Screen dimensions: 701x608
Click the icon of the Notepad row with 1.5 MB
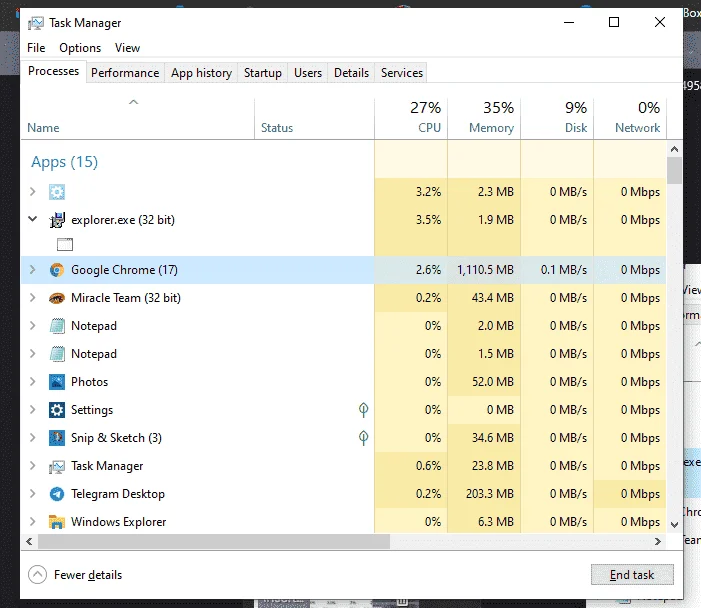[57, 354]
